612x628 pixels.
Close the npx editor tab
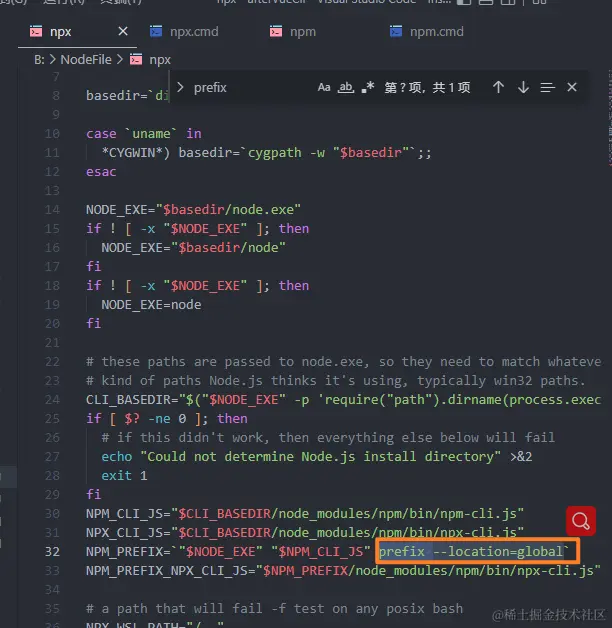123,31
